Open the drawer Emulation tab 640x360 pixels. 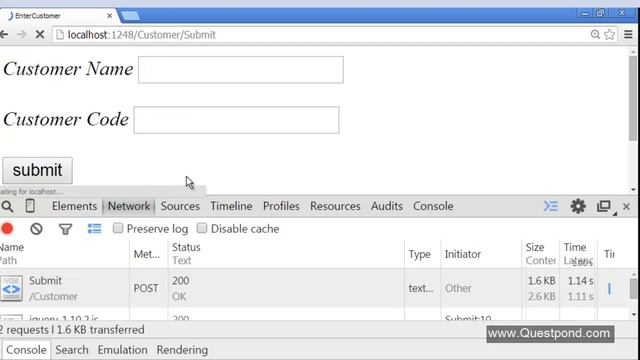[x=122, y=350]
